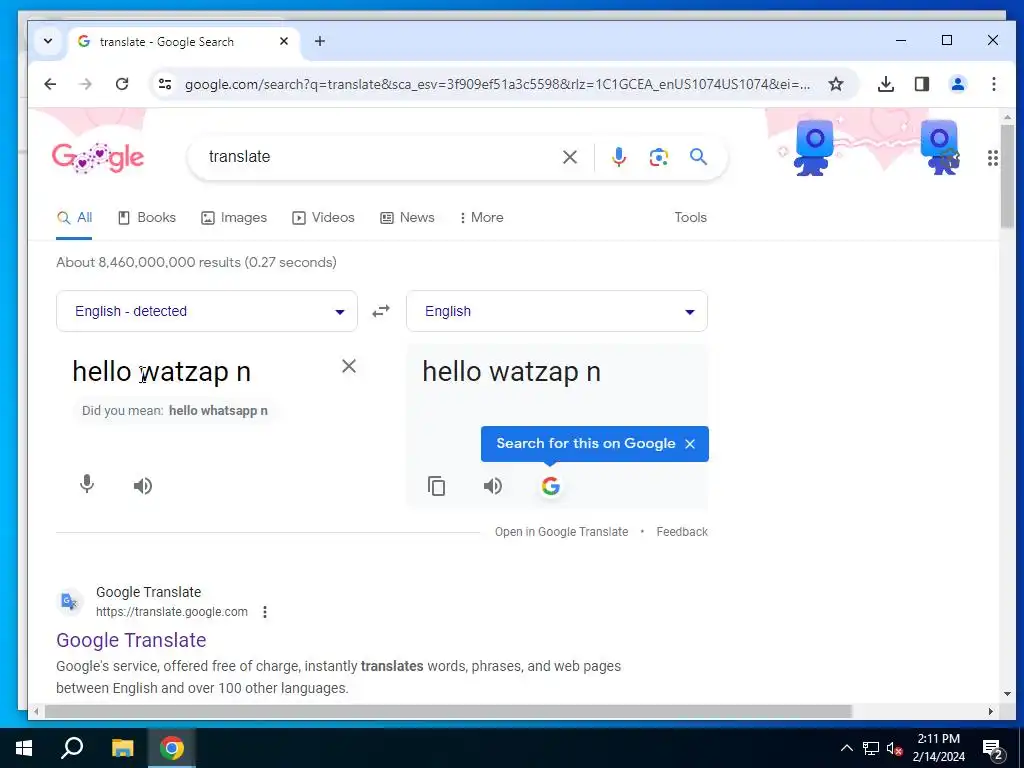Image resolution: width=1024 pixels, height=768 pixels.
Task: Switch to the Videos tab
Action: coord(323,217)
